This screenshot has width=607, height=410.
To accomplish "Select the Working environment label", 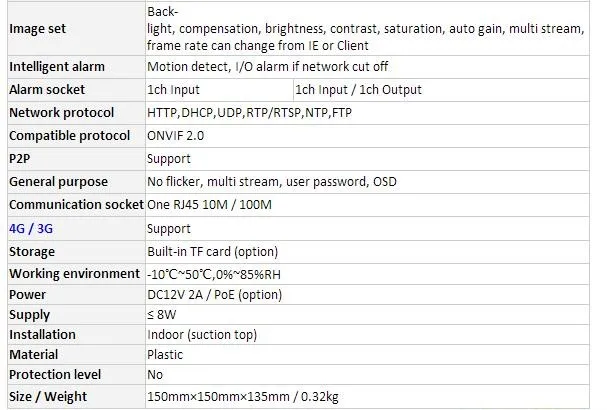I will [74, 274].
